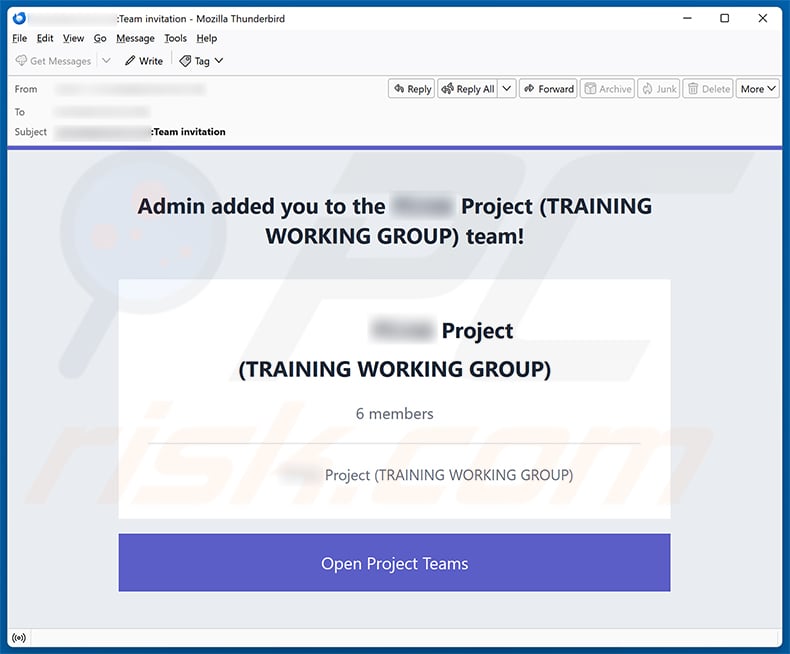Write a new message
This screenshot has height=654, width=790.
(144, 61)
